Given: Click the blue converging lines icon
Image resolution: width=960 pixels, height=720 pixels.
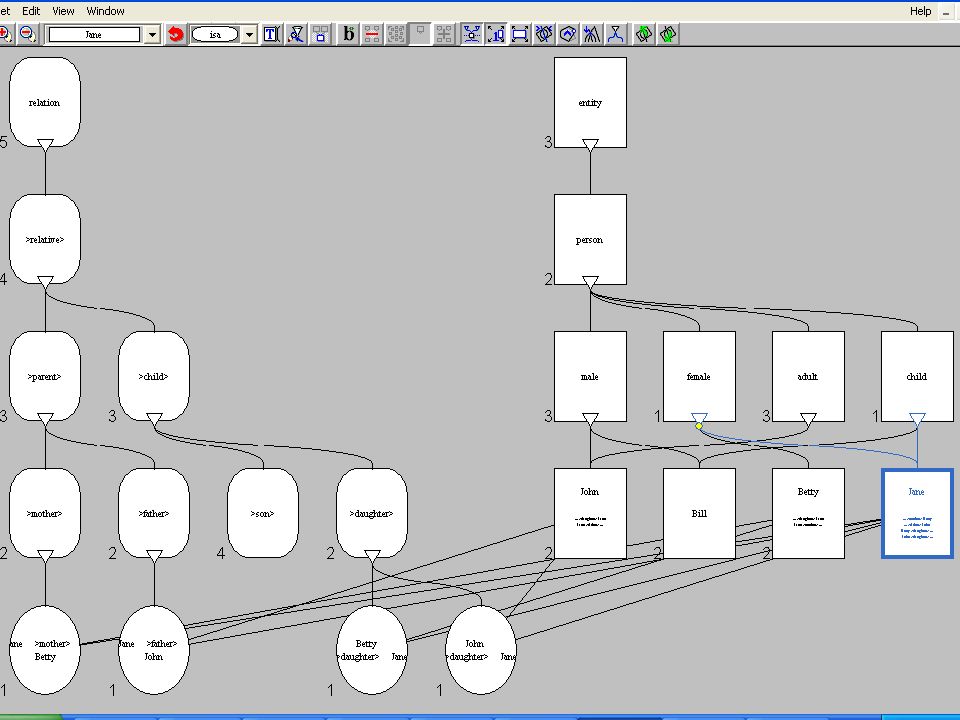Looking at the screenshot, I should [592, 34].
